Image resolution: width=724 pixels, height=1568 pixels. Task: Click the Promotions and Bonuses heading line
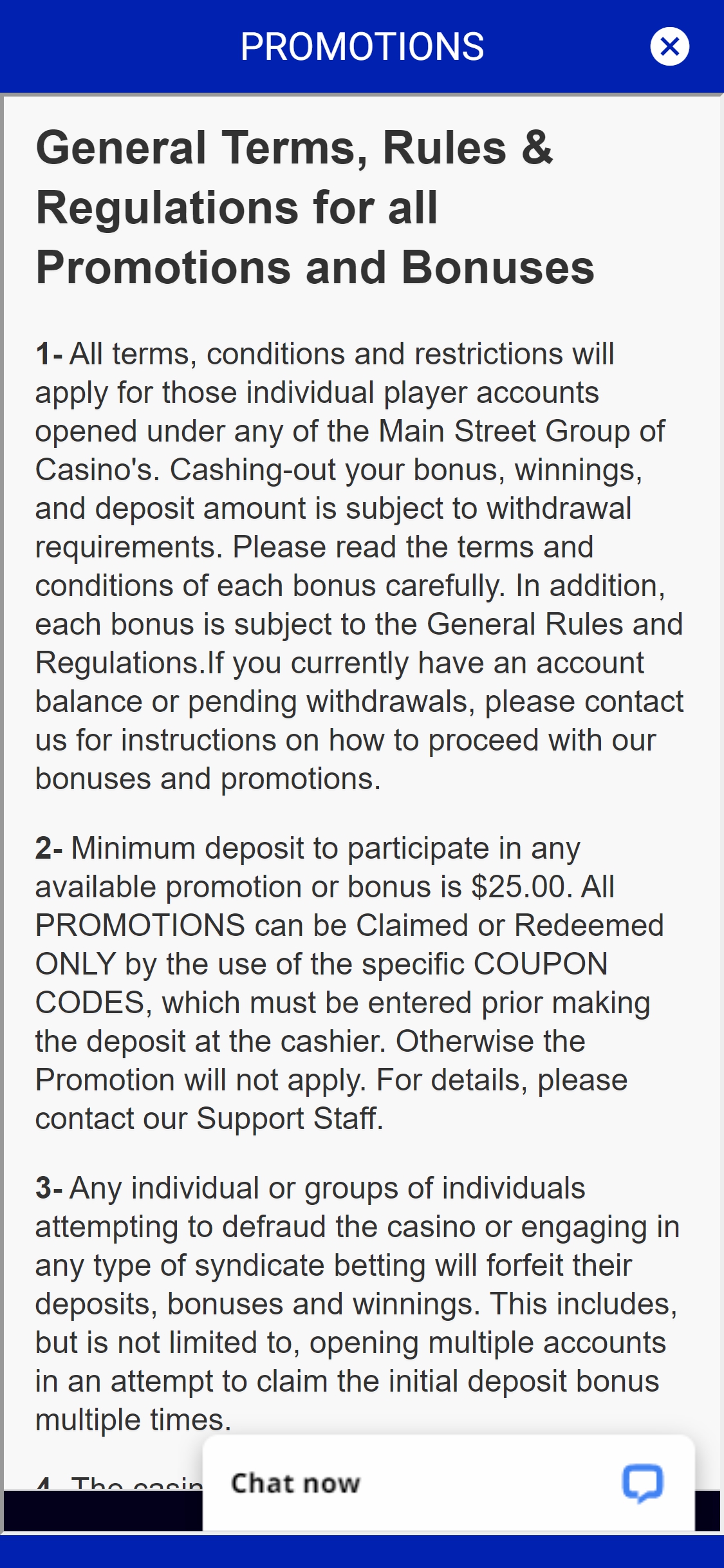tap(315, 268)
